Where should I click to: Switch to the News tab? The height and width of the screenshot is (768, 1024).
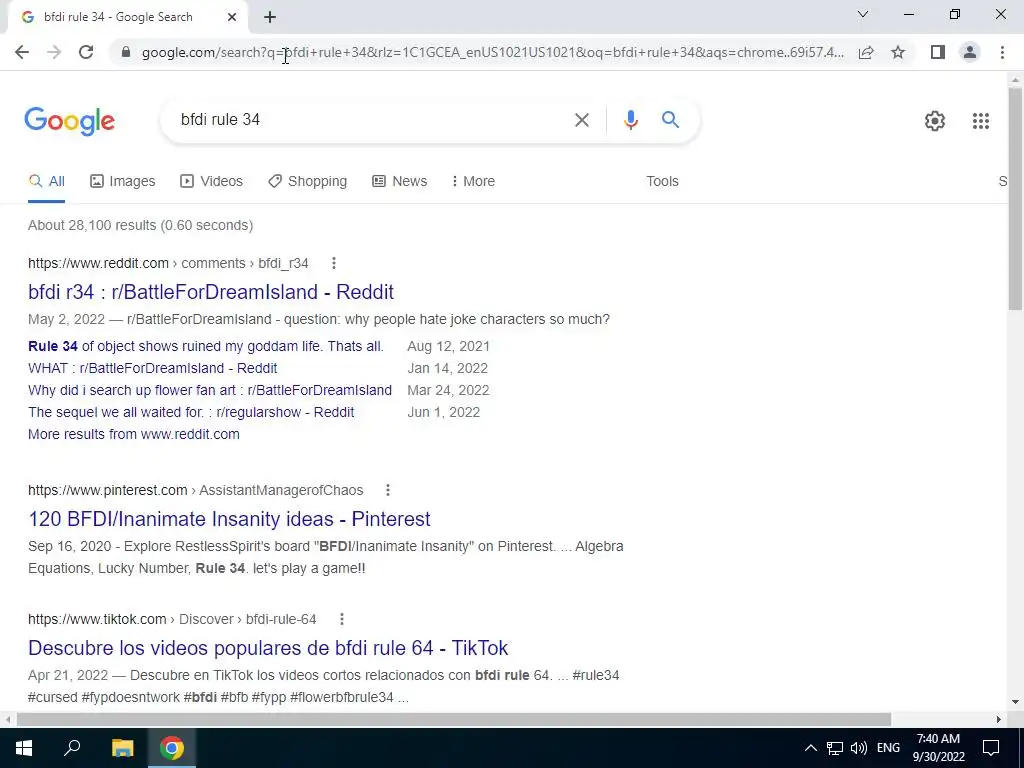point(400,182)
